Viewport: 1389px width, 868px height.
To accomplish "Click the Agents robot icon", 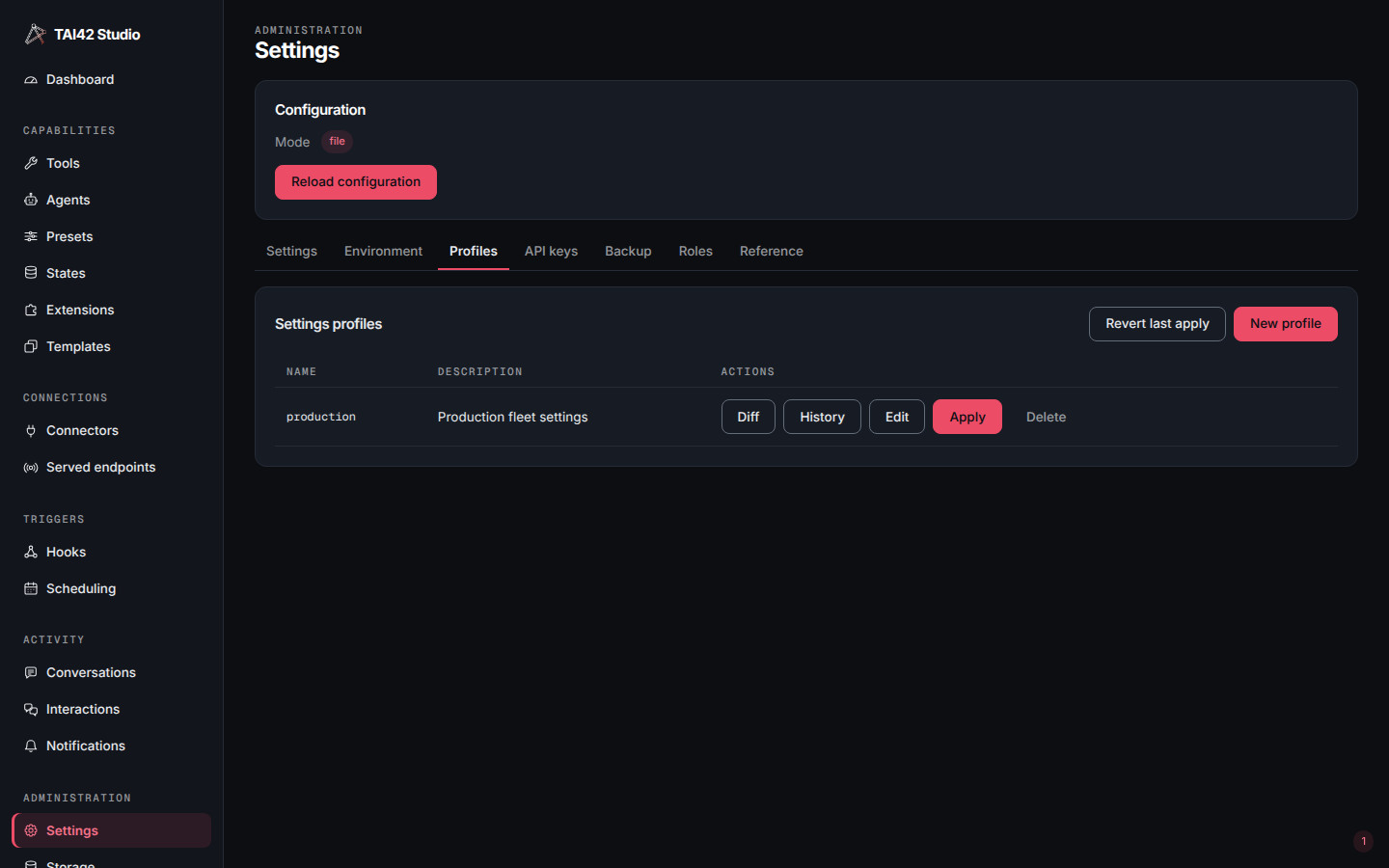I will (31, 201).
